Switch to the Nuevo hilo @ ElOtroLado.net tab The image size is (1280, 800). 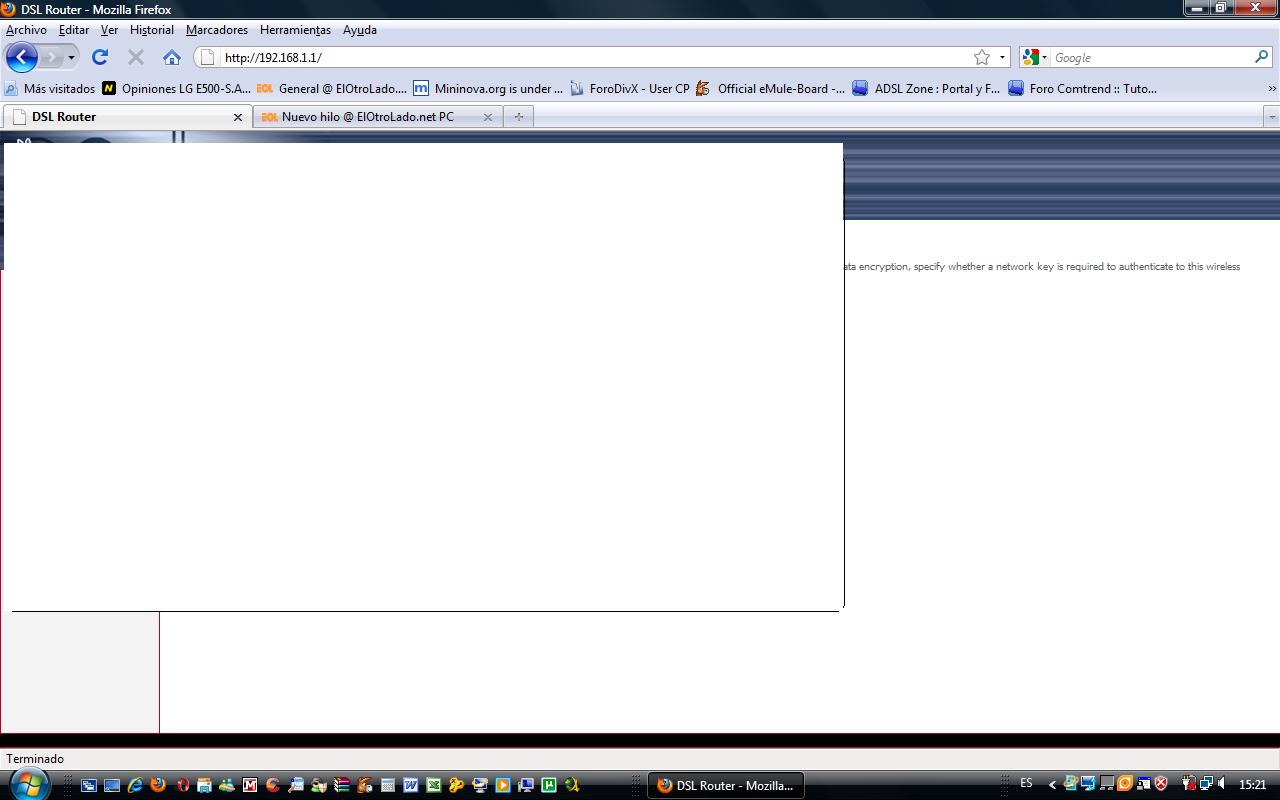(378, 117)
